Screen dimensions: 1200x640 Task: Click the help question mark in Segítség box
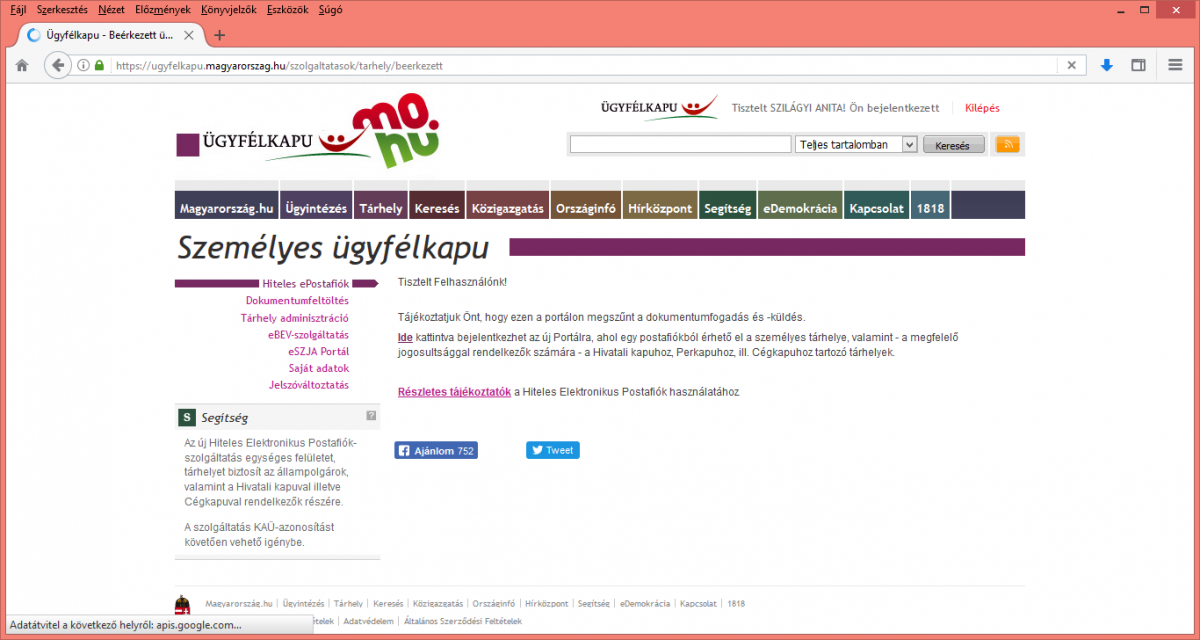pos(371,416)
